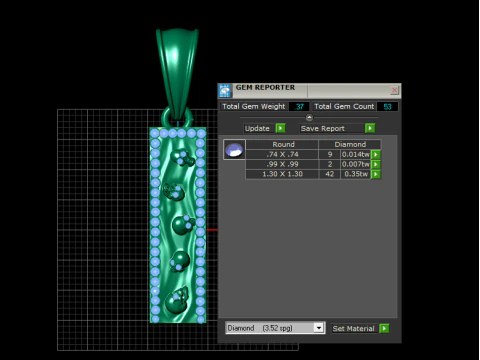480x360 pixels.
Task: Close the Gem Reporter panel
Action: 394,90
